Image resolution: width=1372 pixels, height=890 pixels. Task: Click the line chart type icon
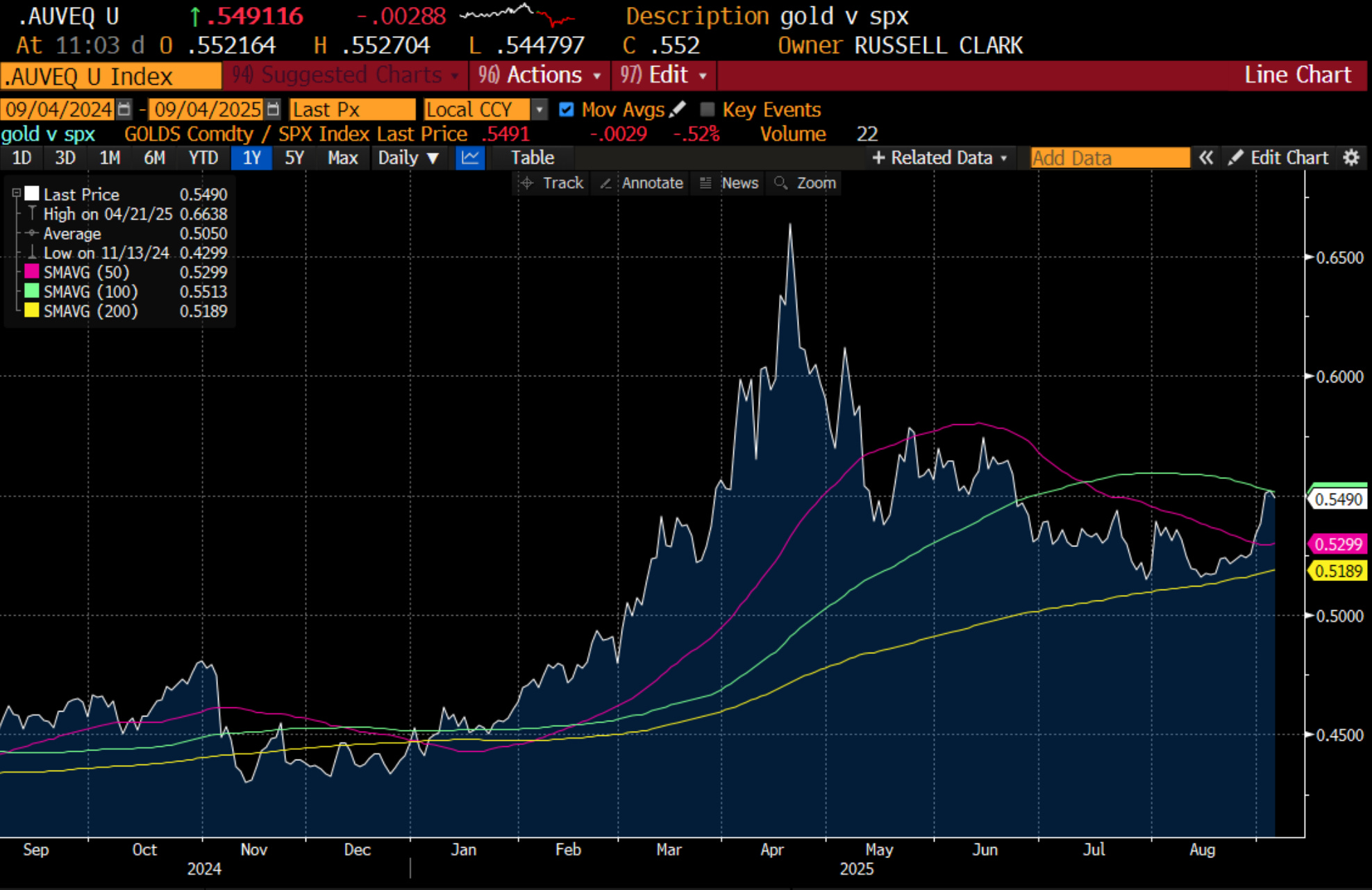click(x=470, y=158)
